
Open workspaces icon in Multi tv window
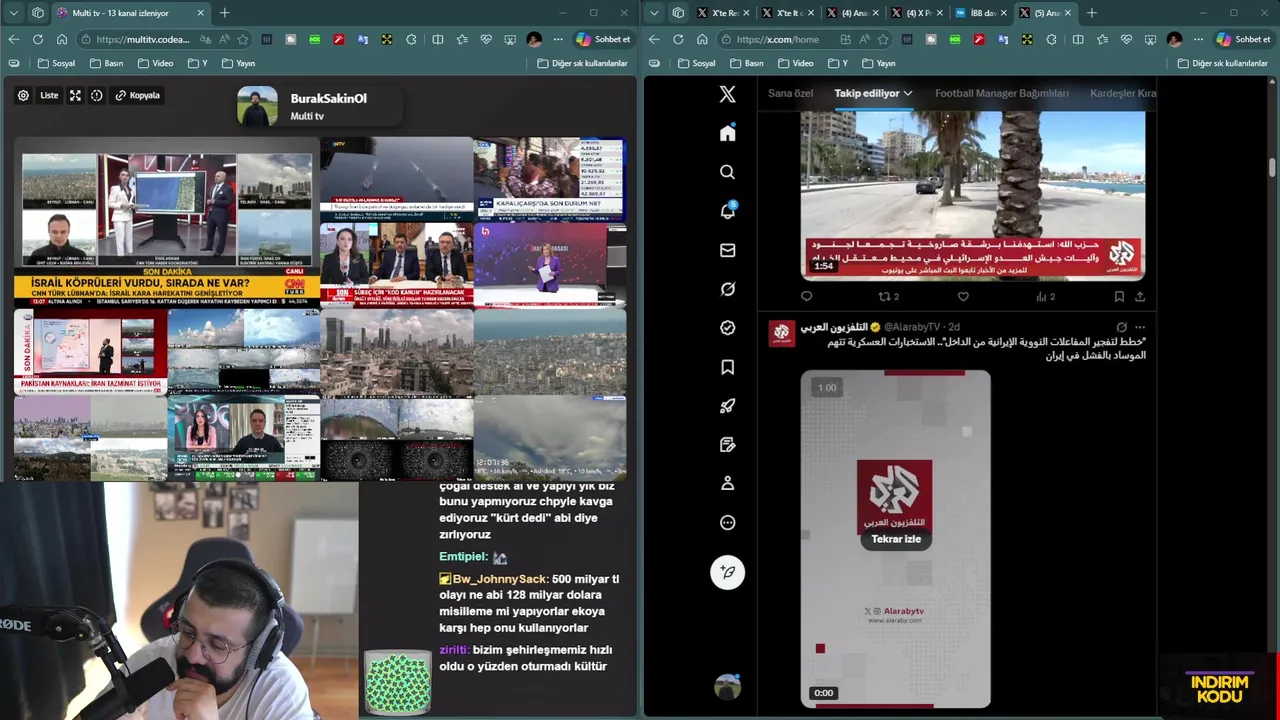click(x=38, y=13)
